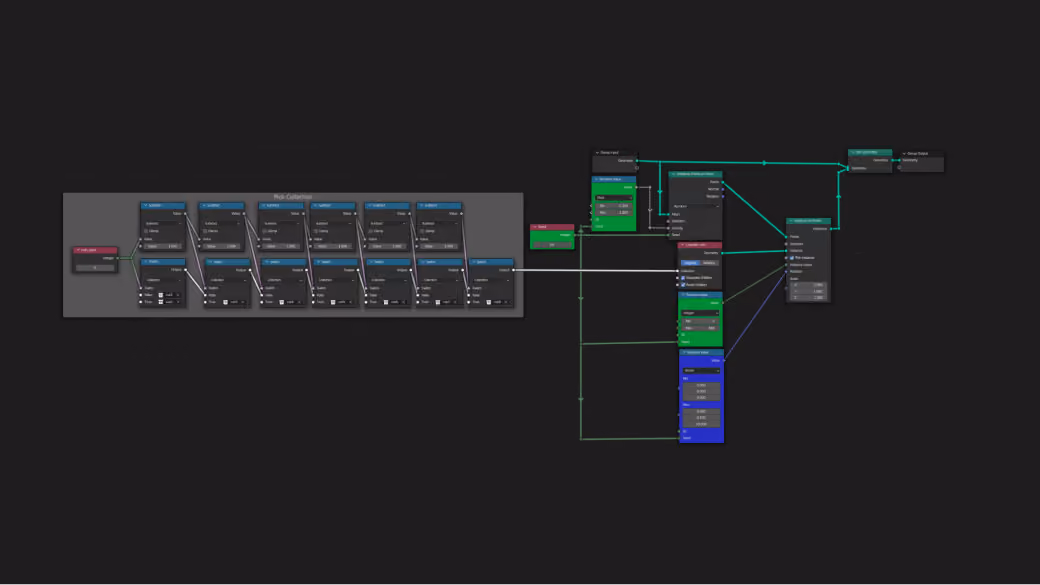1040x585 pixels.
Task: Edit Scale X field on Instance on Points
Action: [x=809, y=285]
